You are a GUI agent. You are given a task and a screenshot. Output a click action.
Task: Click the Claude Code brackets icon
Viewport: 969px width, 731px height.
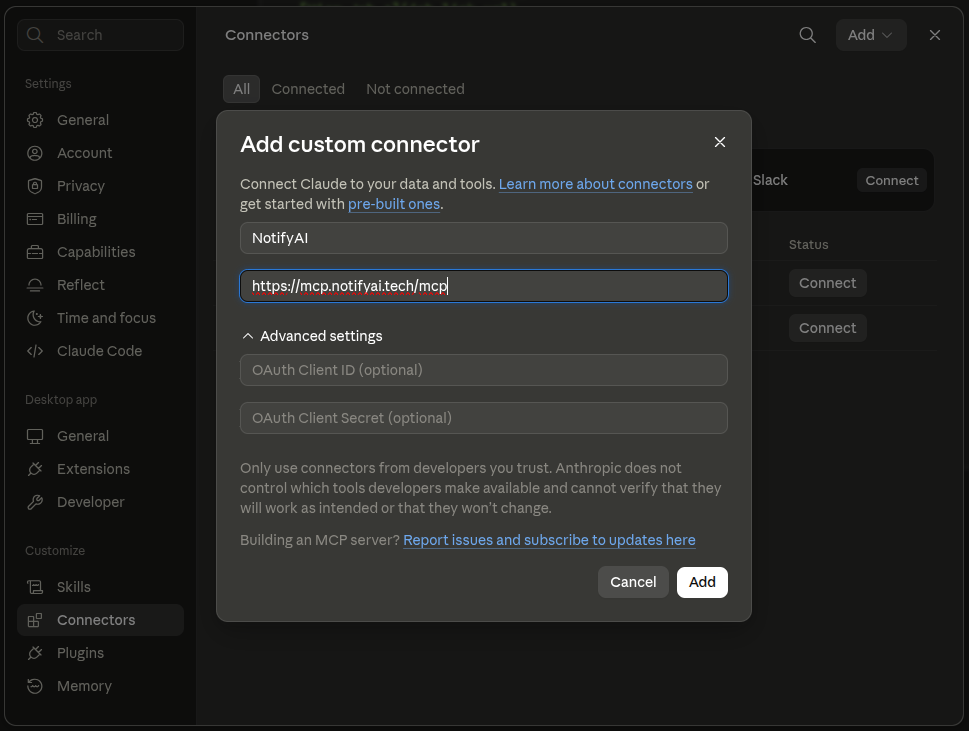(x=35, y=351)
